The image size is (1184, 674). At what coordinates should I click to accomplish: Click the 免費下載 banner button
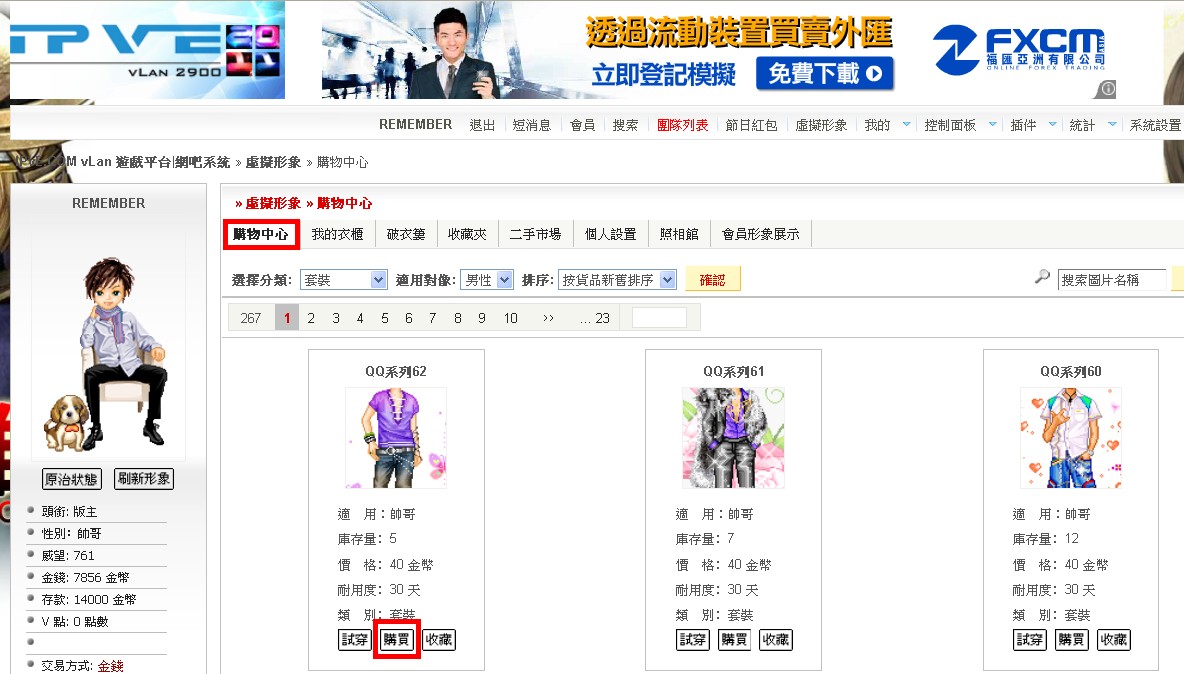[825, 73]
